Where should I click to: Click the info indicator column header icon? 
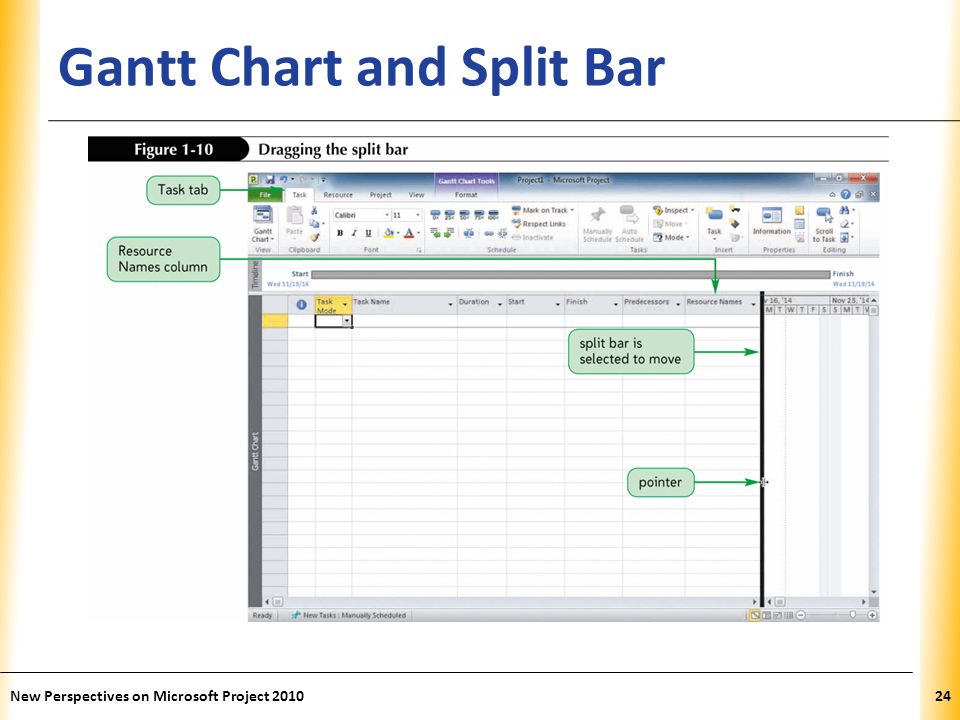tap(301, 304)
